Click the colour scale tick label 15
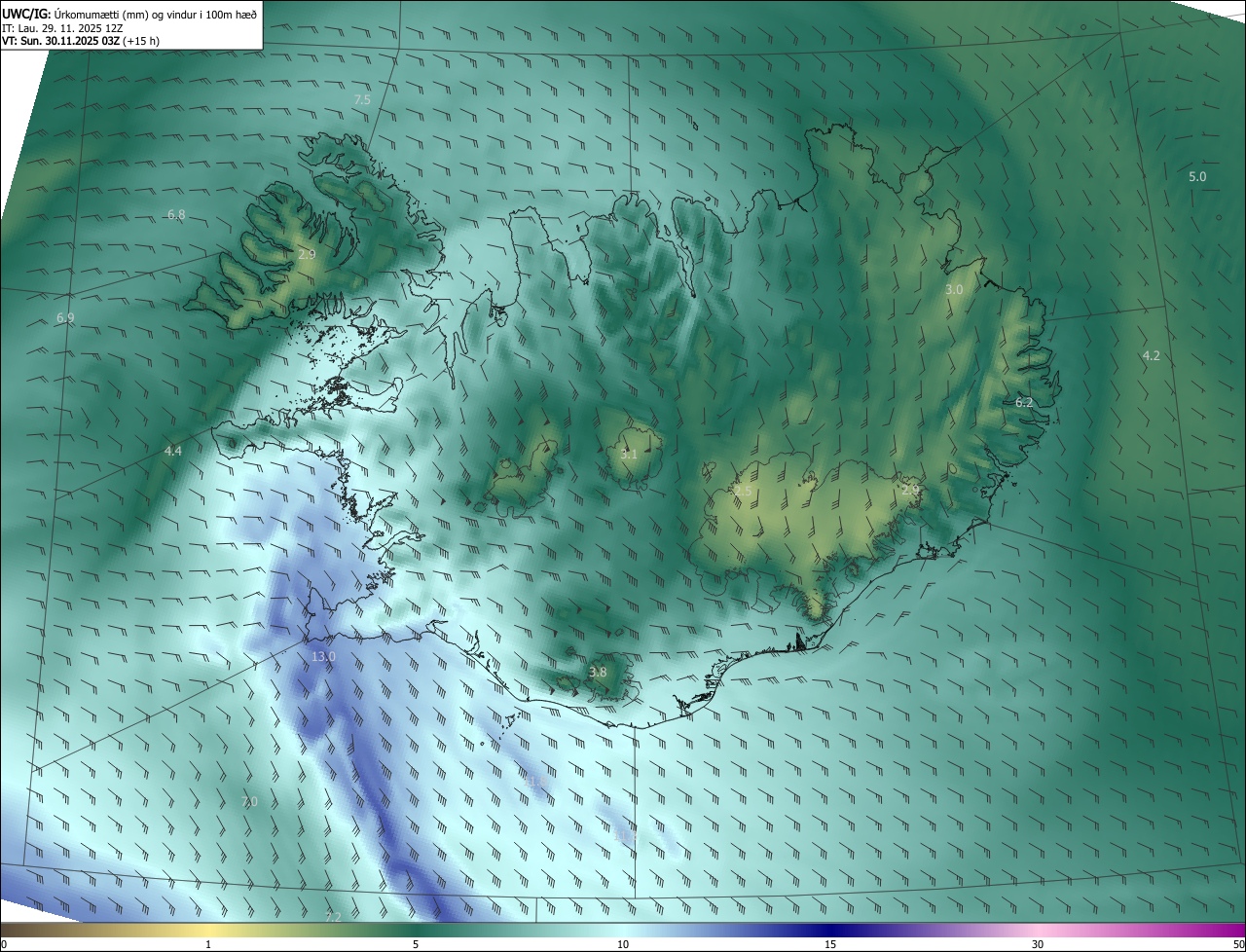The image size is (1246, 952). tap(830, 944)
